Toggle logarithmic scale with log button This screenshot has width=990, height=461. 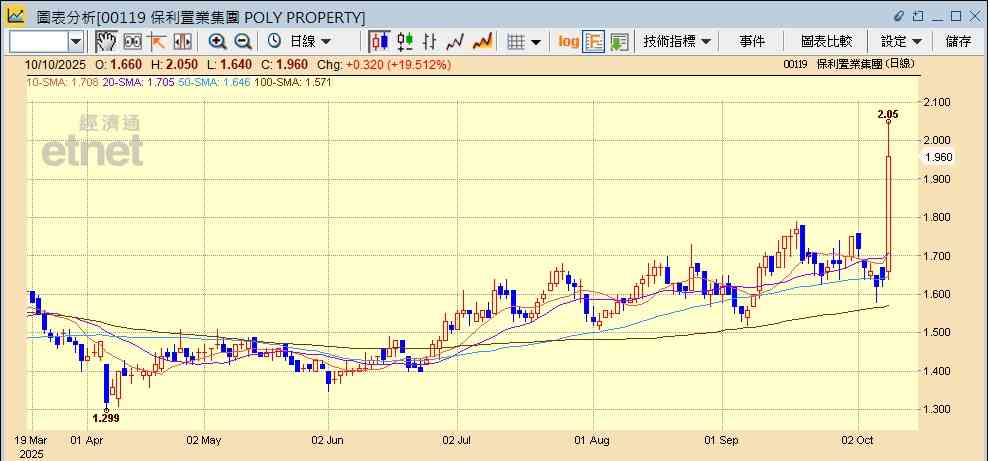click(568, 41)
